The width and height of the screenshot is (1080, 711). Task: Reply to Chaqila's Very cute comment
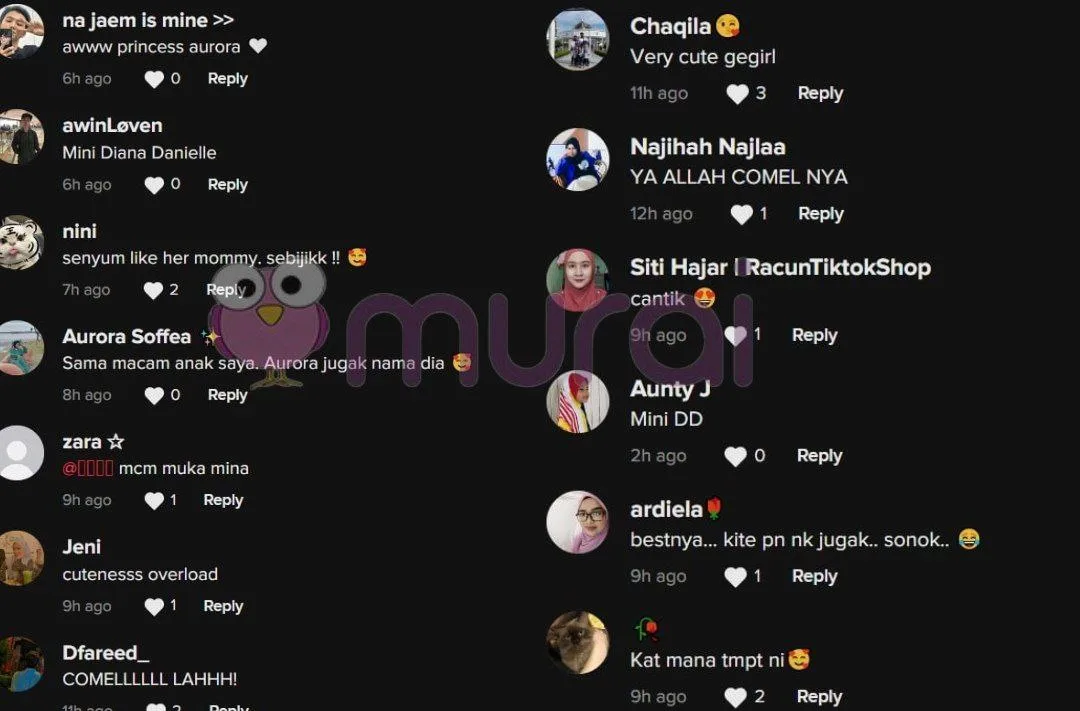pos(820,93)
